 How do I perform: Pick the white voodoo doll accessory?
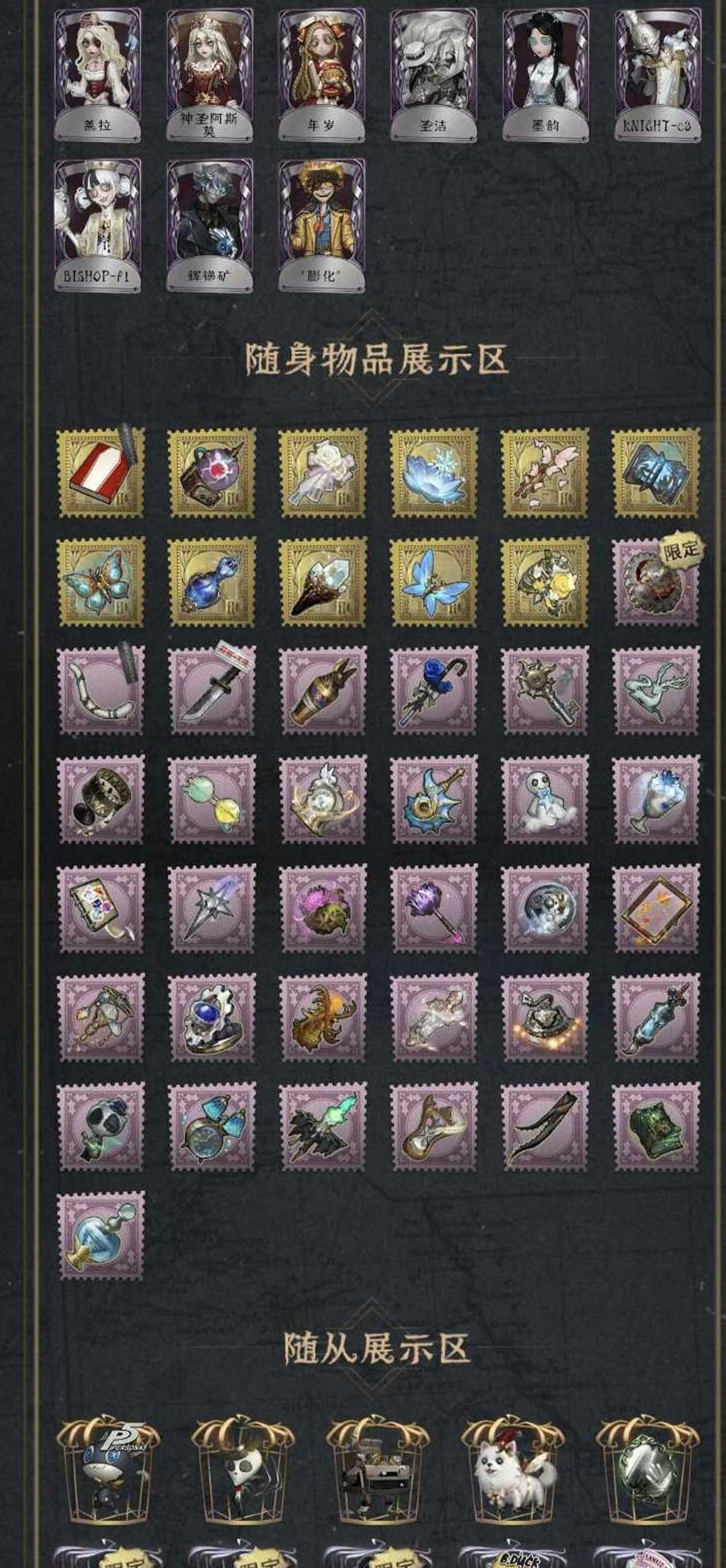pos(545,799)
